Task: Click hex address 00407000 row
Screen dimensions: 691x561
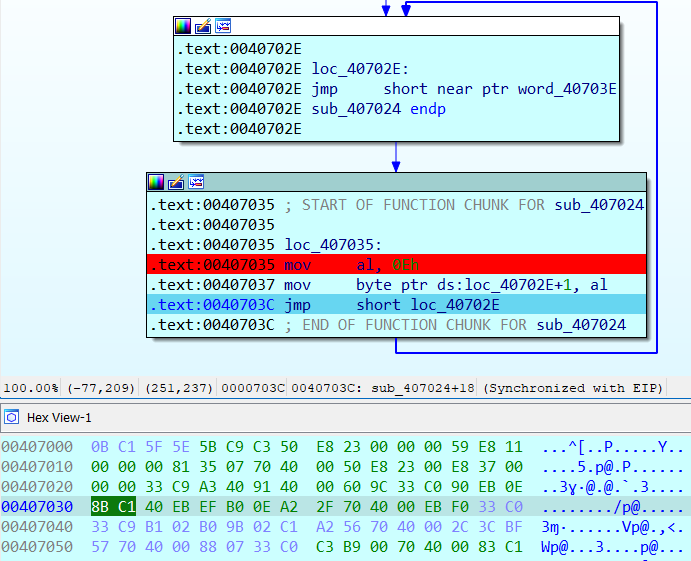Action: (37, 447)
